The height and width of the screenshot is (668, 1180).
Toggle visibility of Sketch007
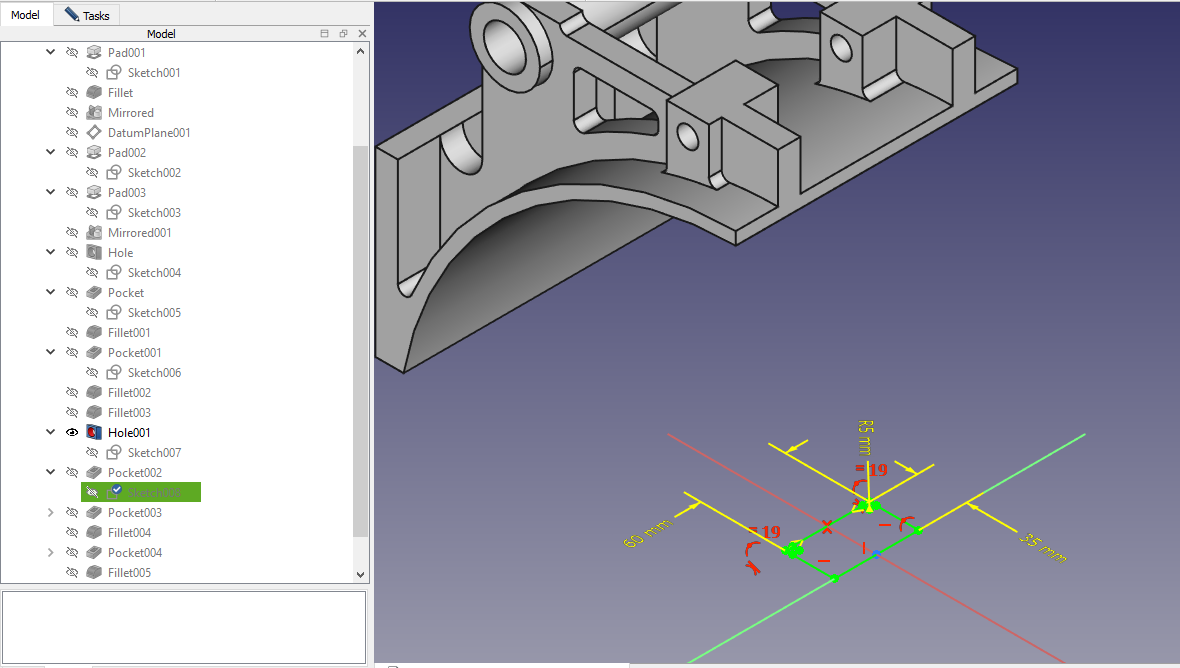pos(92,453)
